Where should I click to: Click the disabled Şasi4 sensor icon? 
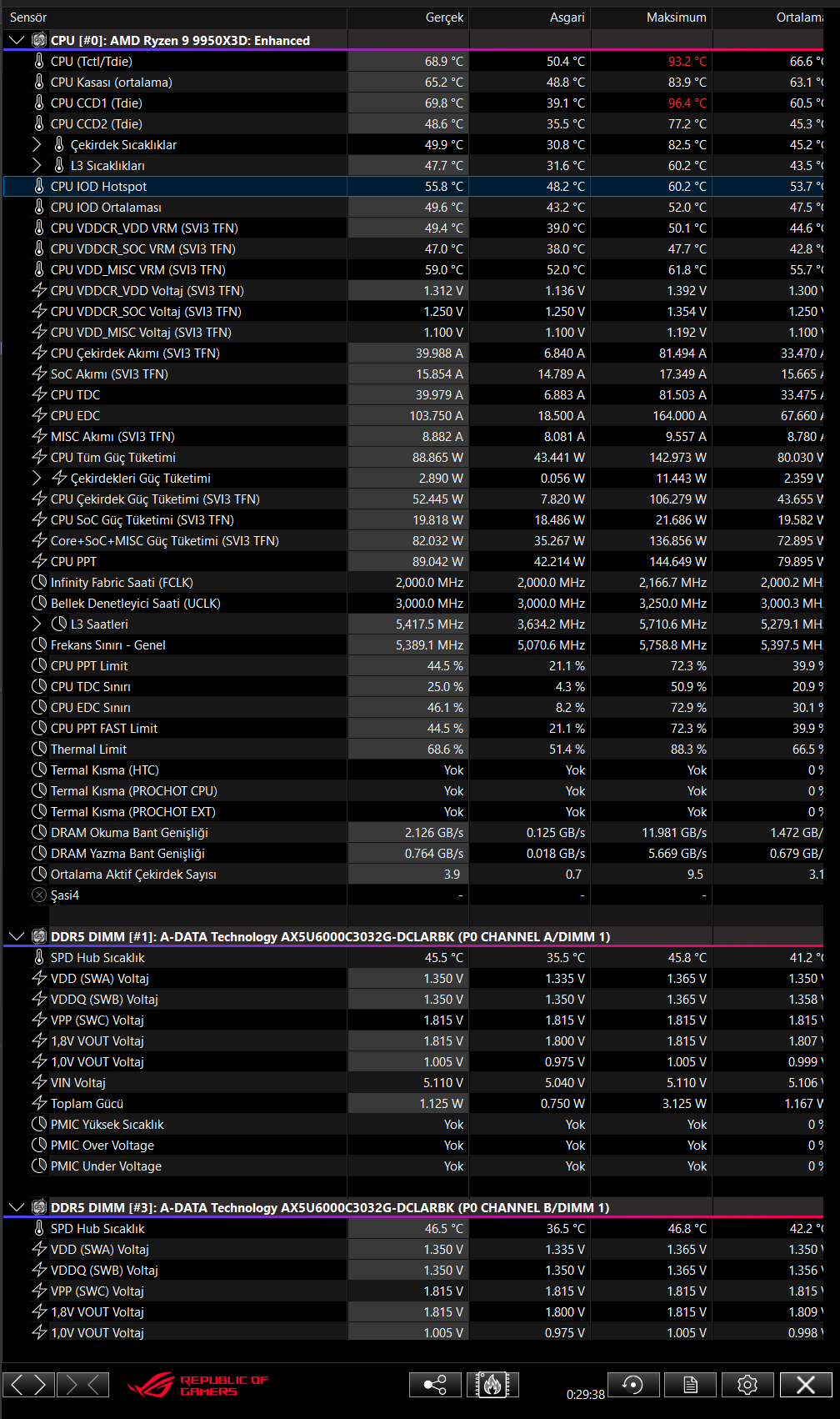pyautogui.click(x=38, y=895)
